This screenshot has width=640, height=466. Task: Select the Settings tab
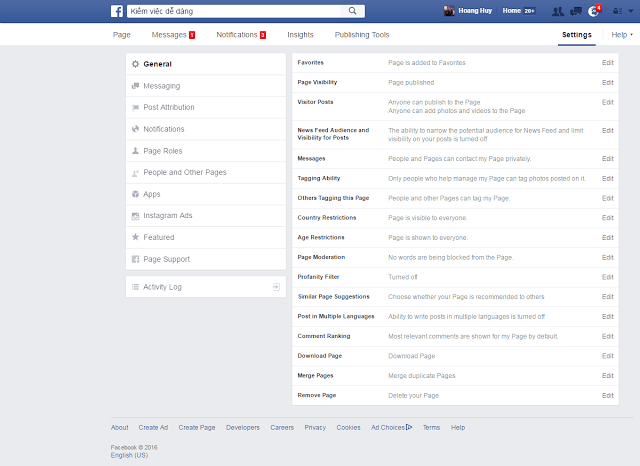pos(577,35)
